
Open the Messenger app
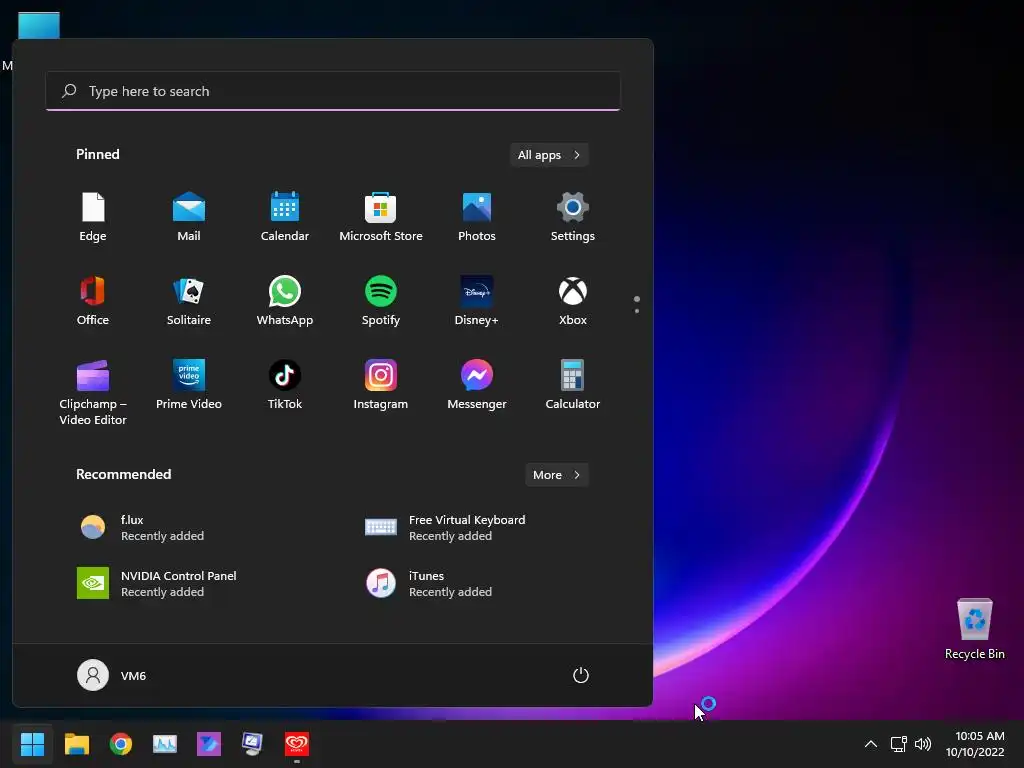point(477,385)
